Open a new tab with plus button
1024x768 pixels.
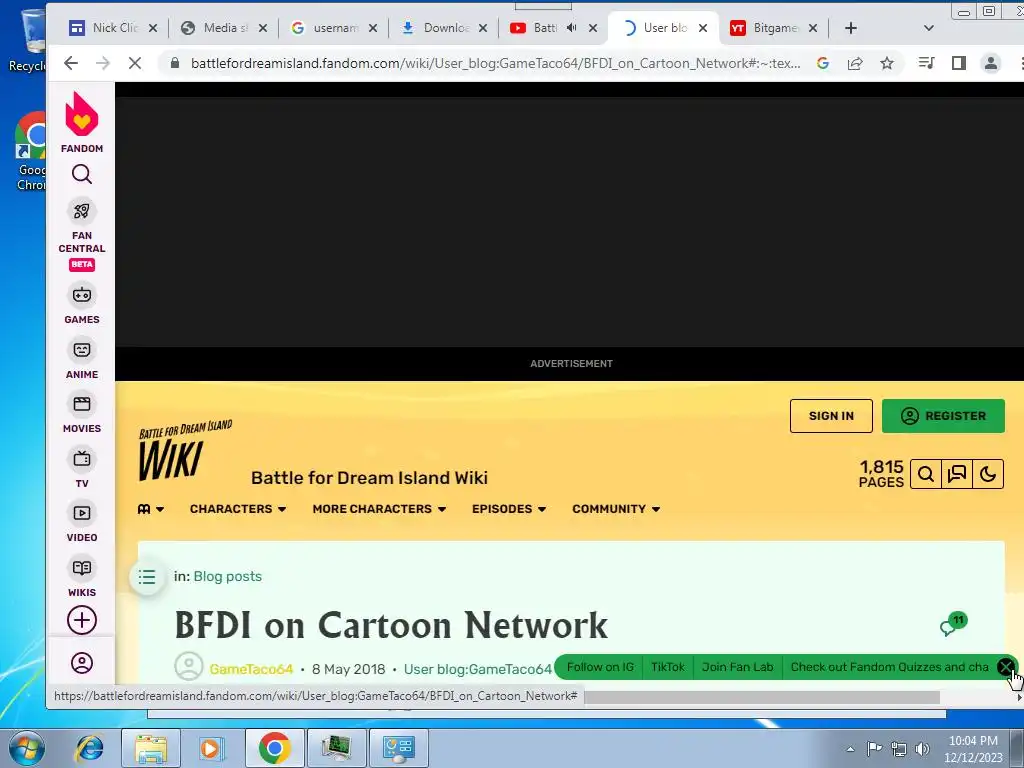(x=850, y=28)
